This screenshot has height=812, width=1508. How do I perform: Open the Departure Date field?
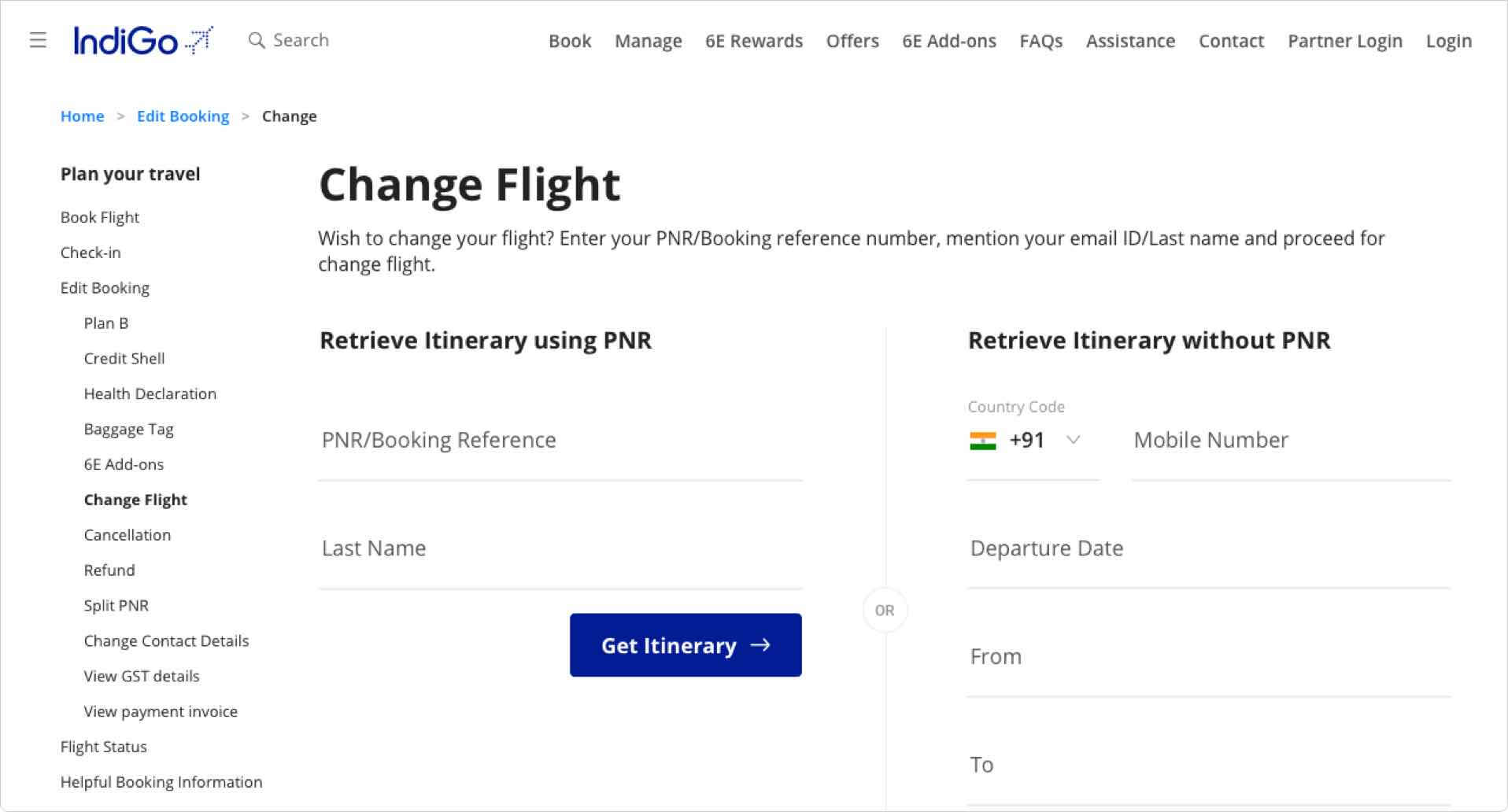pyautogui.click(x=1208, y=548)
